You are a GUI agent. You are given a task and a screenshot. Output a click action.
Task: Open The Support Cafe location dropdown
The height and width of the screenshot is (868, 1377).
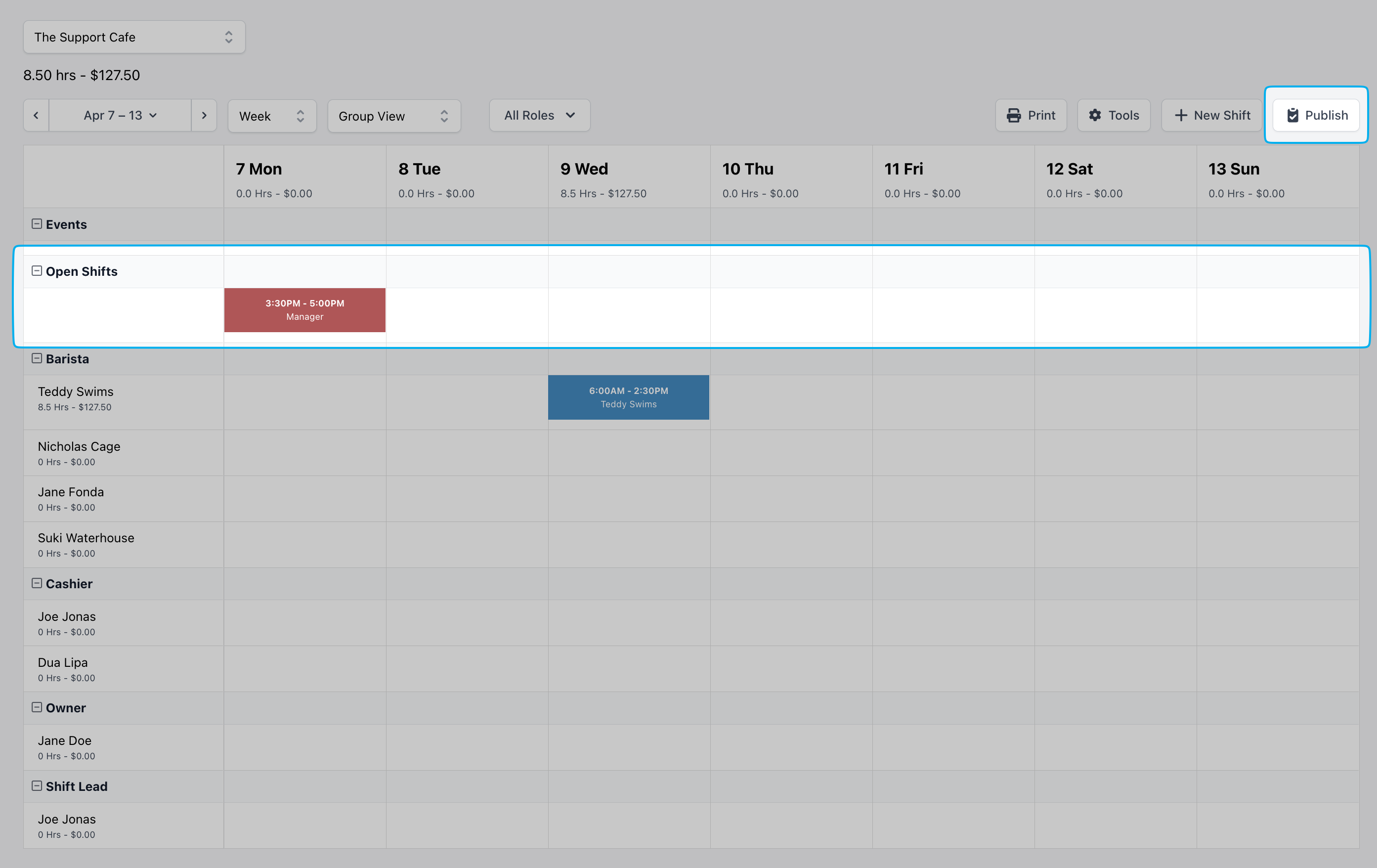134,37
